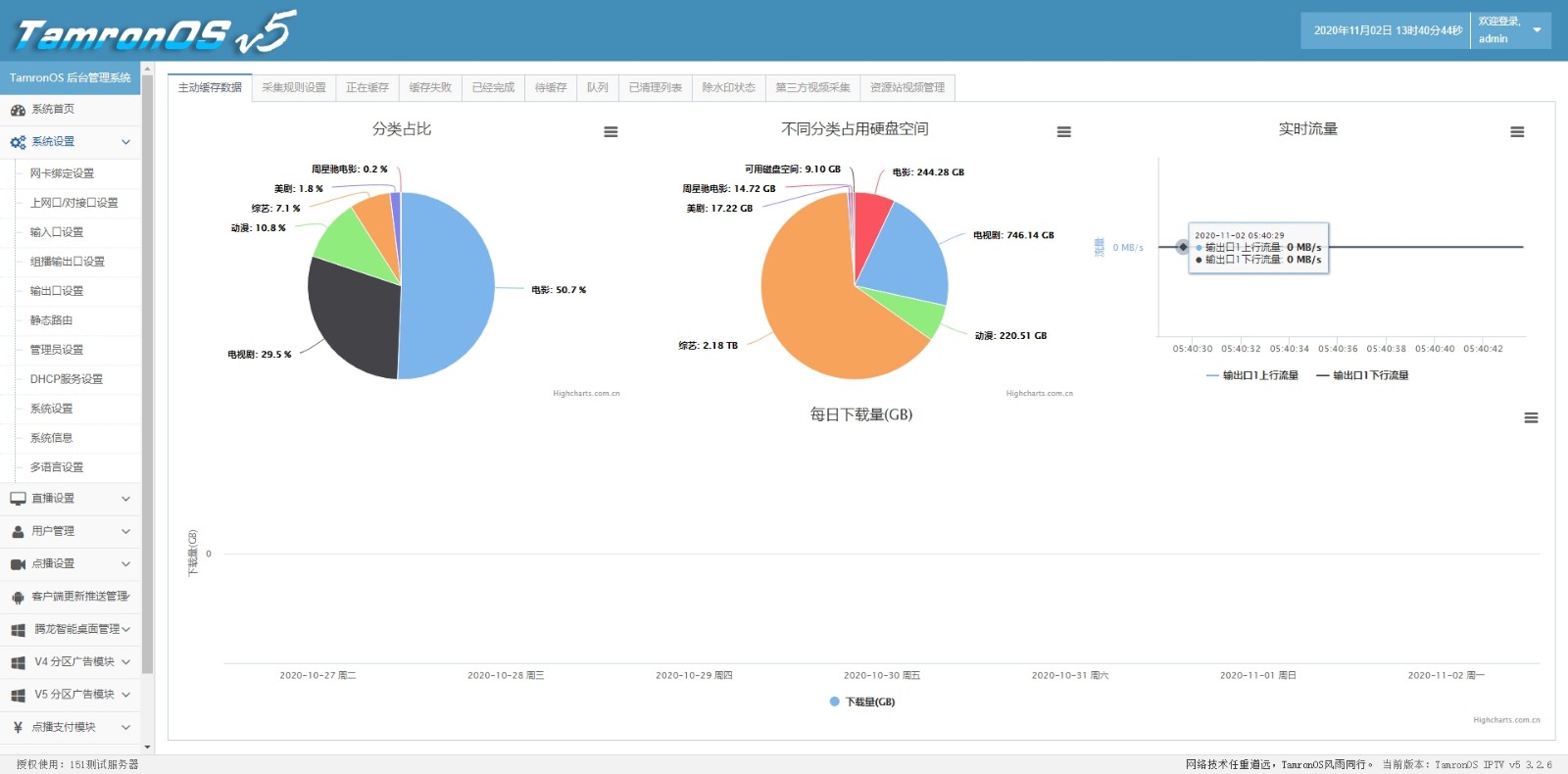This screenshot has width=1568, height=774.
Task: Click the 点播设置 camera icon
Action: [18, 564]
